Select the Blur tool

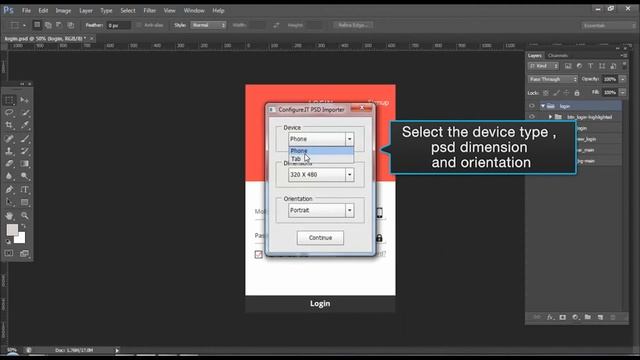pyautogui.click(x=9, y=176)
